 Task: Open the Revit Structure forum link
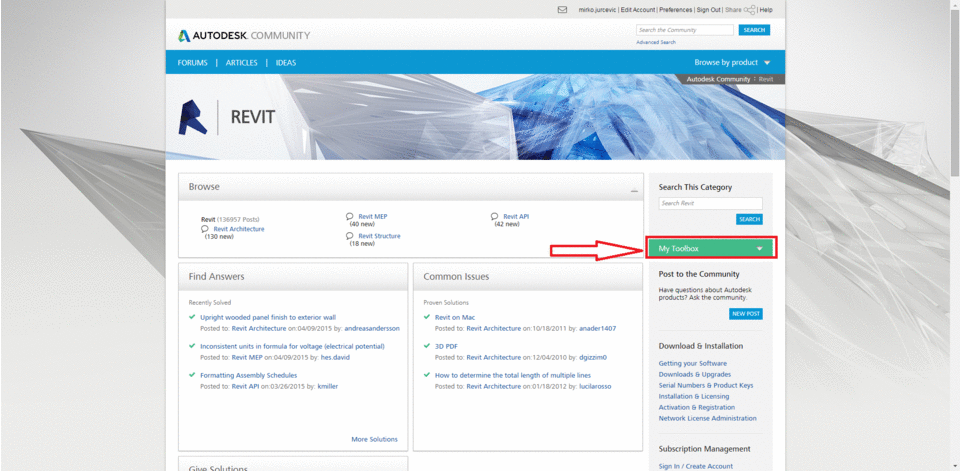click(380, 236)
